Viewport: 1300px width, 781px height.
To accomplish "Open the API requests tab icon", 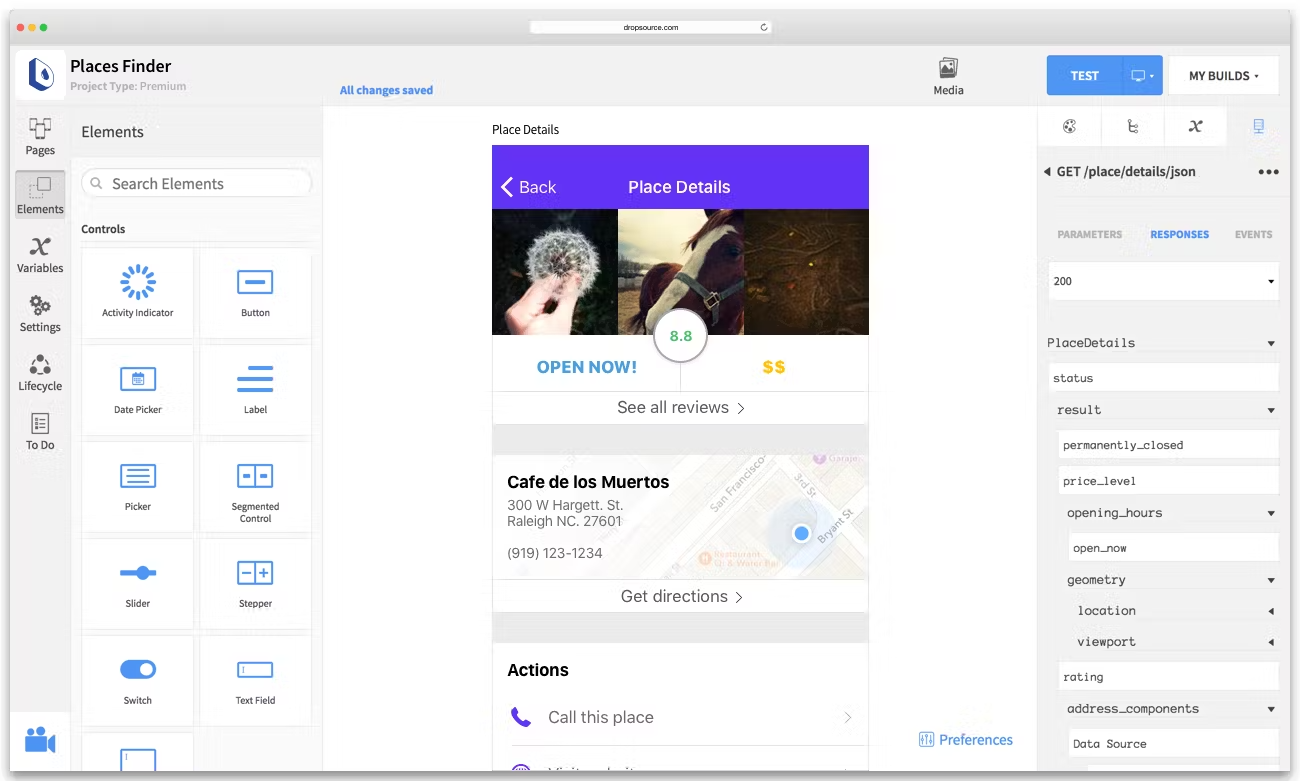I will 1258,126.
